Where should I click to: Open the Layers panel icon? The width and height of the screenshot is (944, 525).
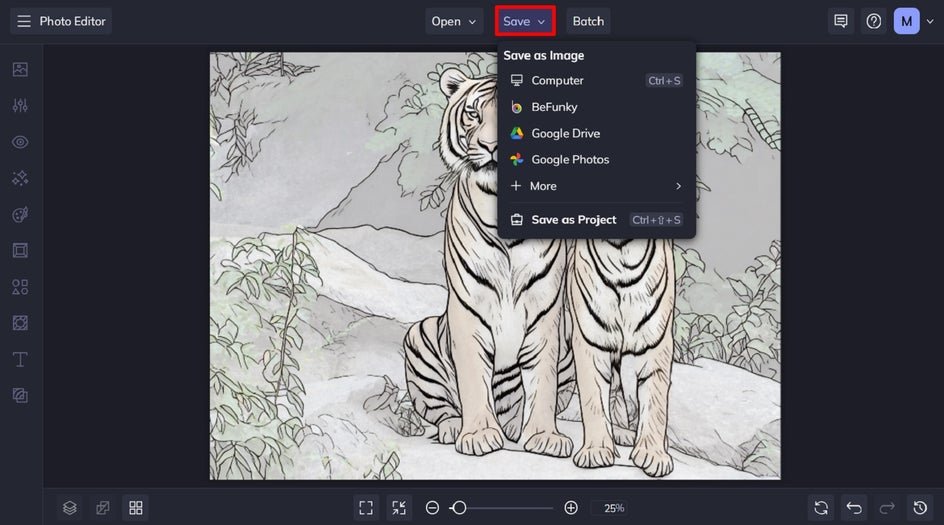click(x=70, y=508)
